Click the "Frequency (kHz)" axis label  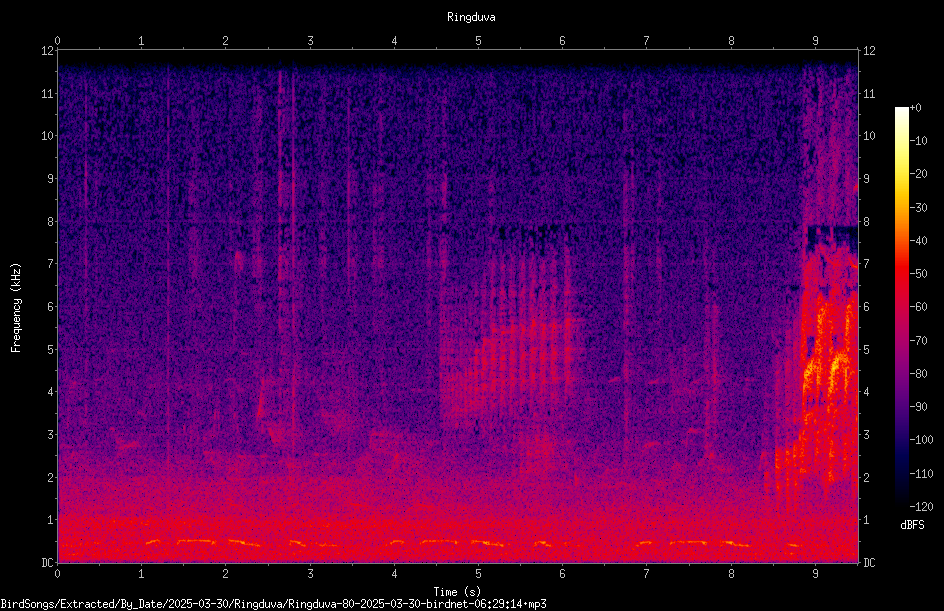[x=16, y=308]
